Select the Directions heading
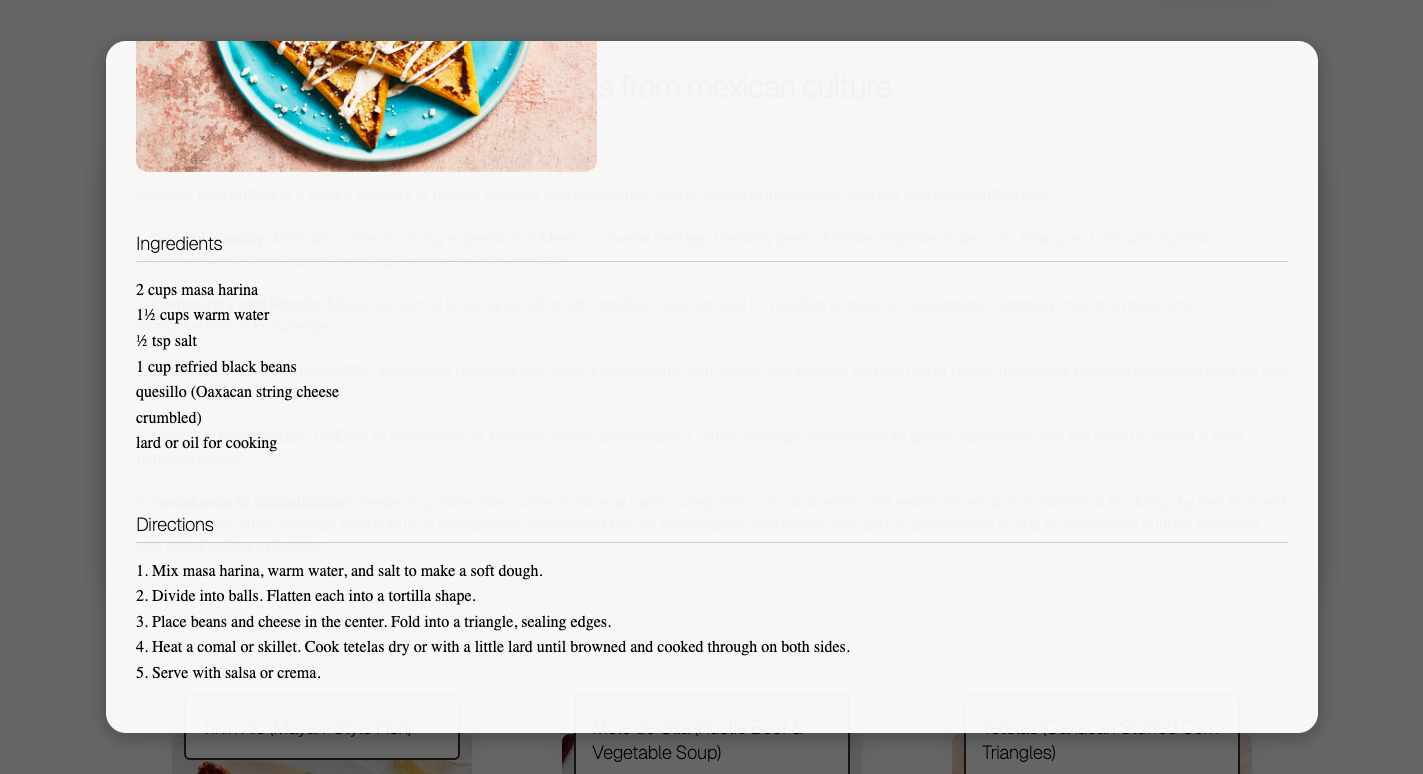This screenshot has height=774, width=1423. 175,525
